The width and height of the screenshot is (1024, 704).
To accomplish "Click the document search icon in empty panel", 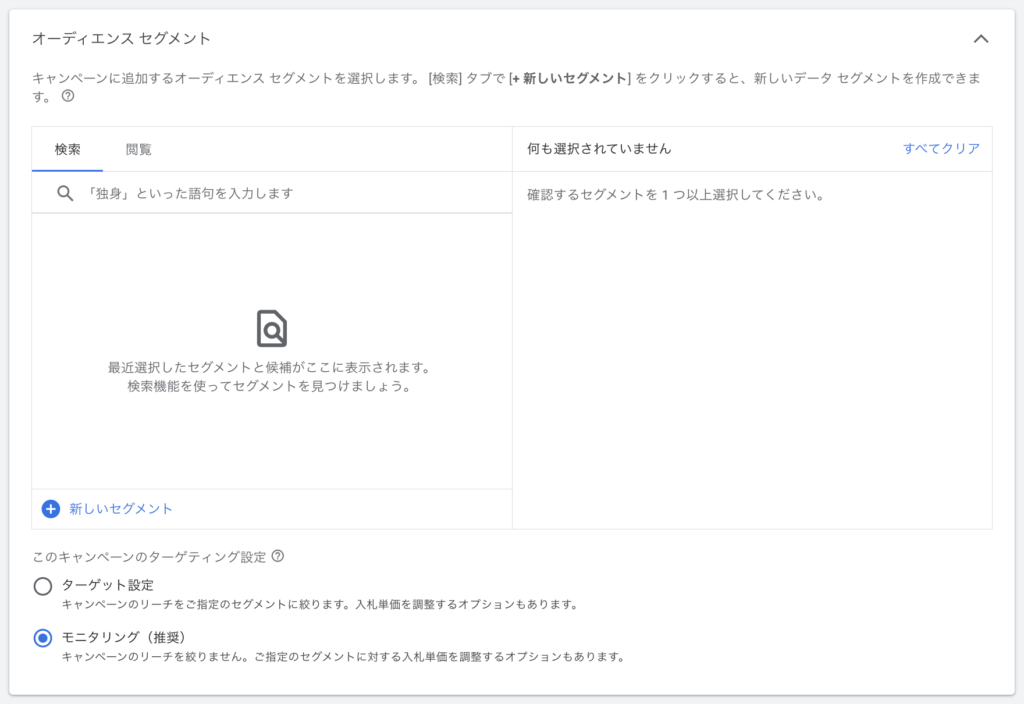I will 271,328.
